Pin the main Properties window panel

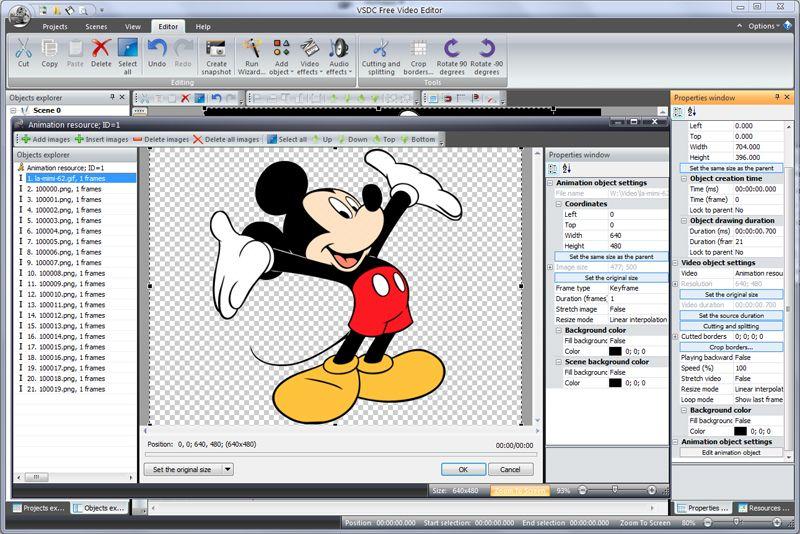(778, 97)
